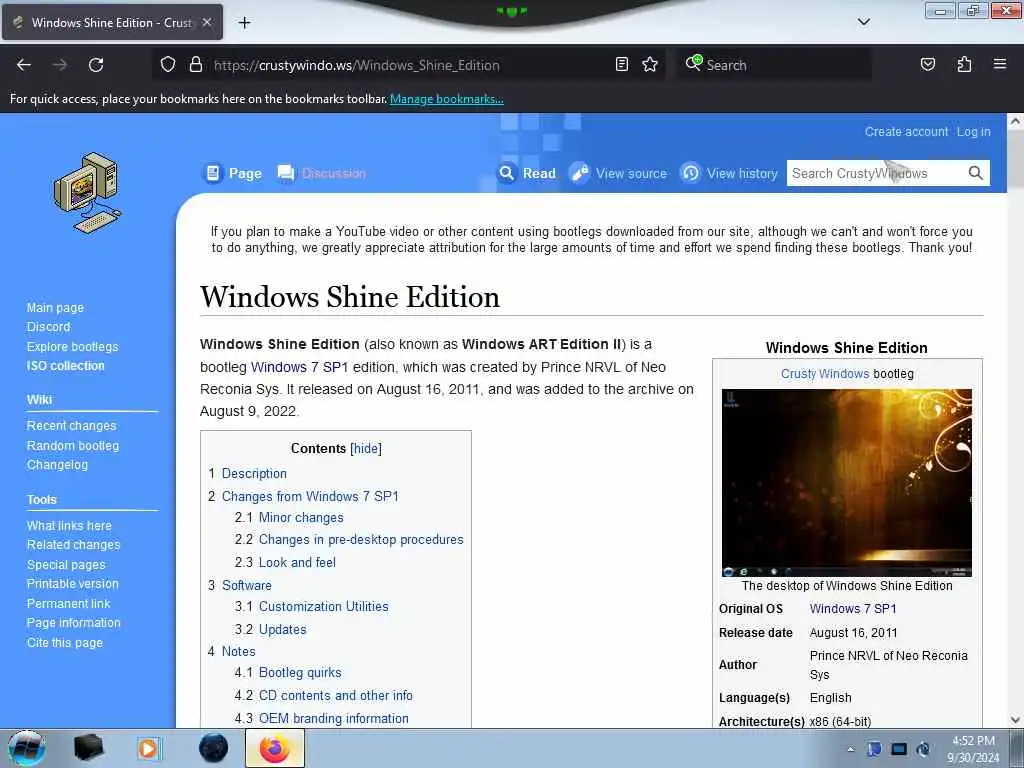Jump to Changes from Windows 7 SP1
This screenshot has height=768, width=1024.
(x=310, y=496)
